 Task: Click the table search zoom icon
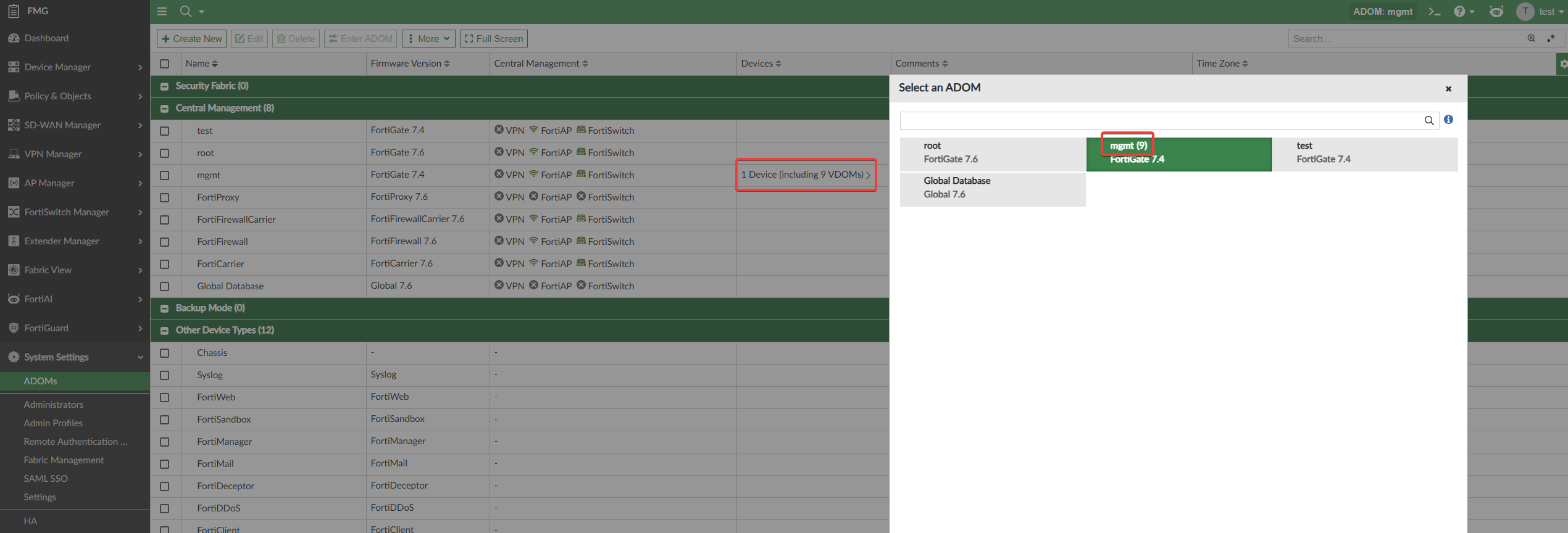1532,38
